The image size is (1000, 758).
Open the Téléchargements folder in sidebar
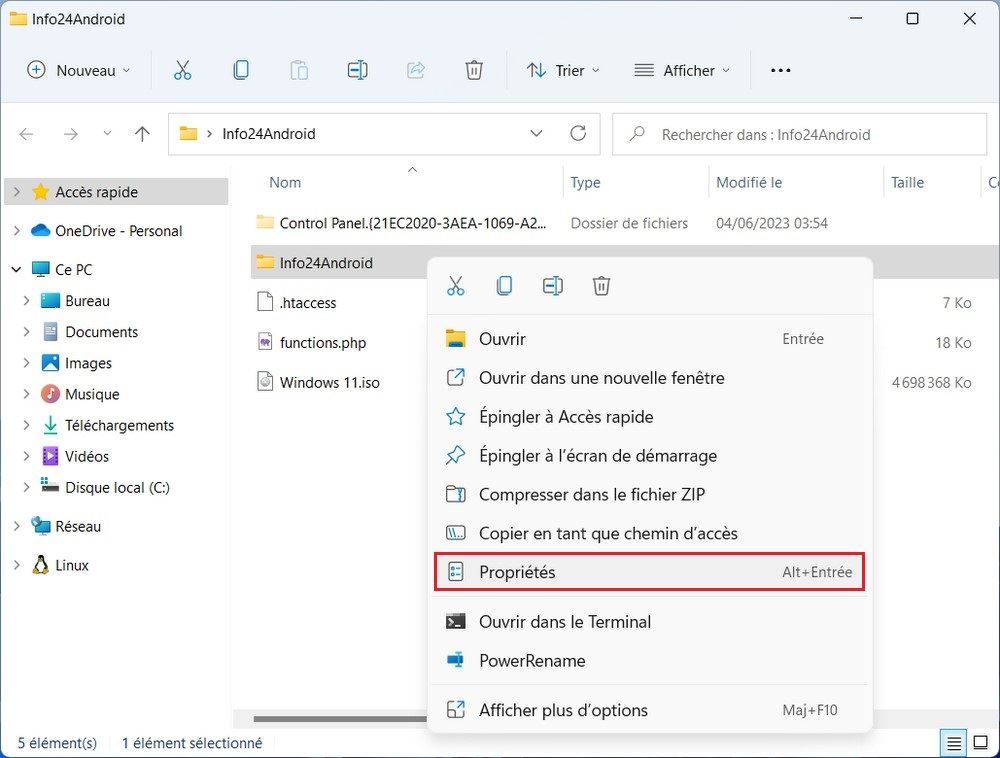119,425
